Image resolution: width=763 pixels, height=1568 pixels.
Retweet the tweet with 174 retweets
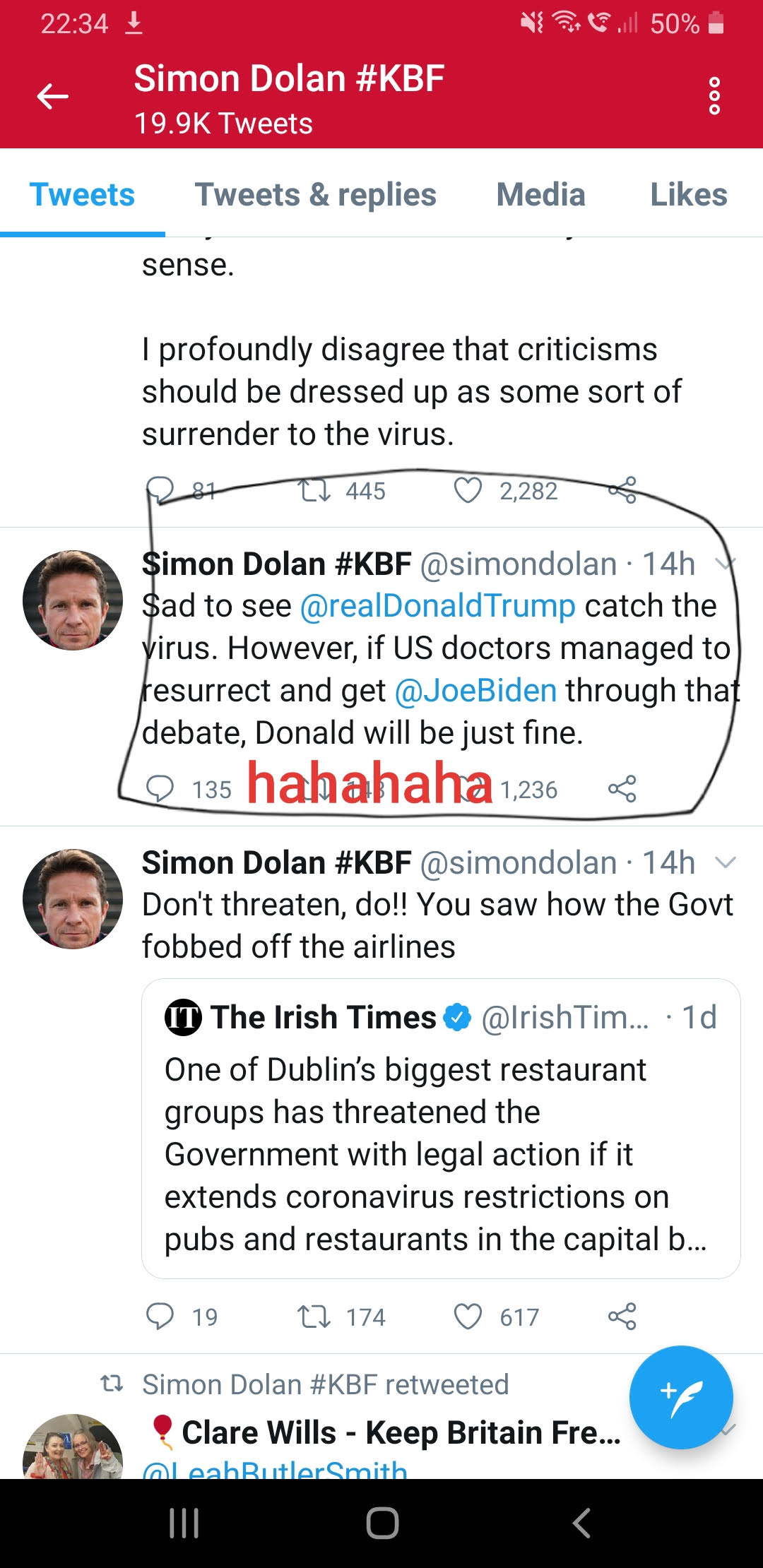(314, 1317)
